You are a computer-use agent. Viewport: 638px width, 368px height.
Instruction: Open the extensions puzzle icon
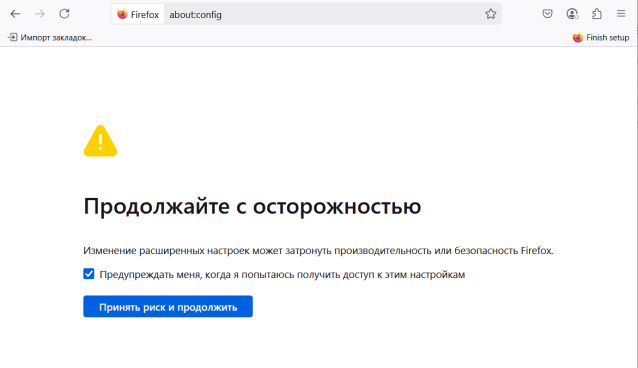coord(596,14)
